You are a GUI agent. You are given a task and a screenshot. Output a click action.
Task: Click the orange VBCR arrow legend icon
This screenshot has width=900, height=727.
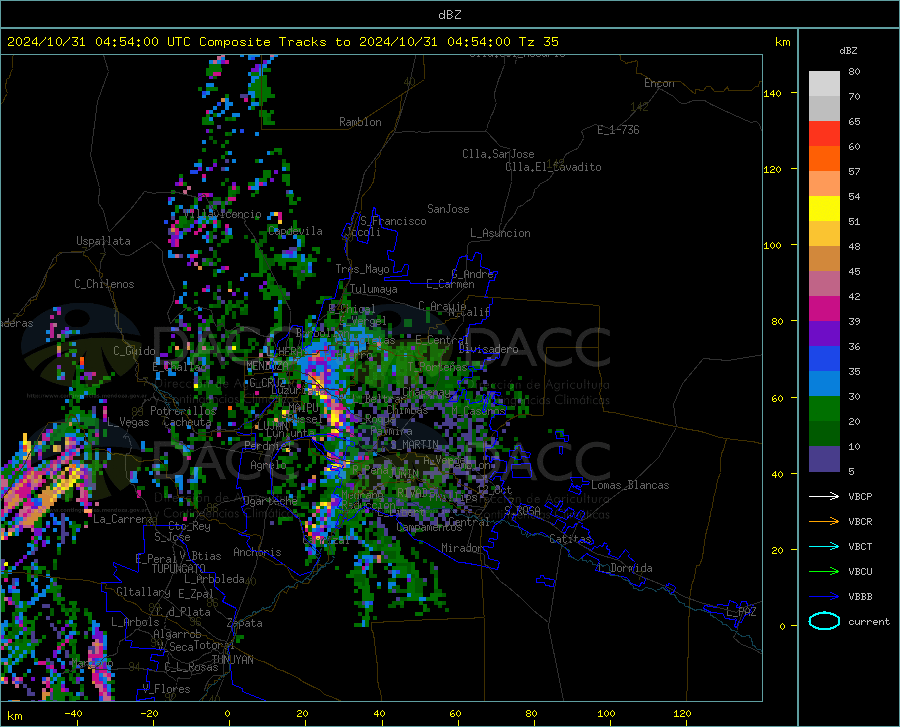pyautogui.click(x=824, y=522)
